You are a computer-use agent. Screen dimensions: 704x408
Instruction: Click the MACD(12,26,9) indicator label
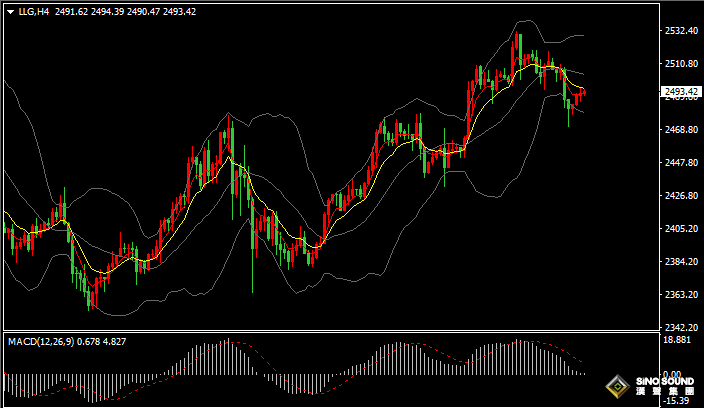[x=40, y=342]
